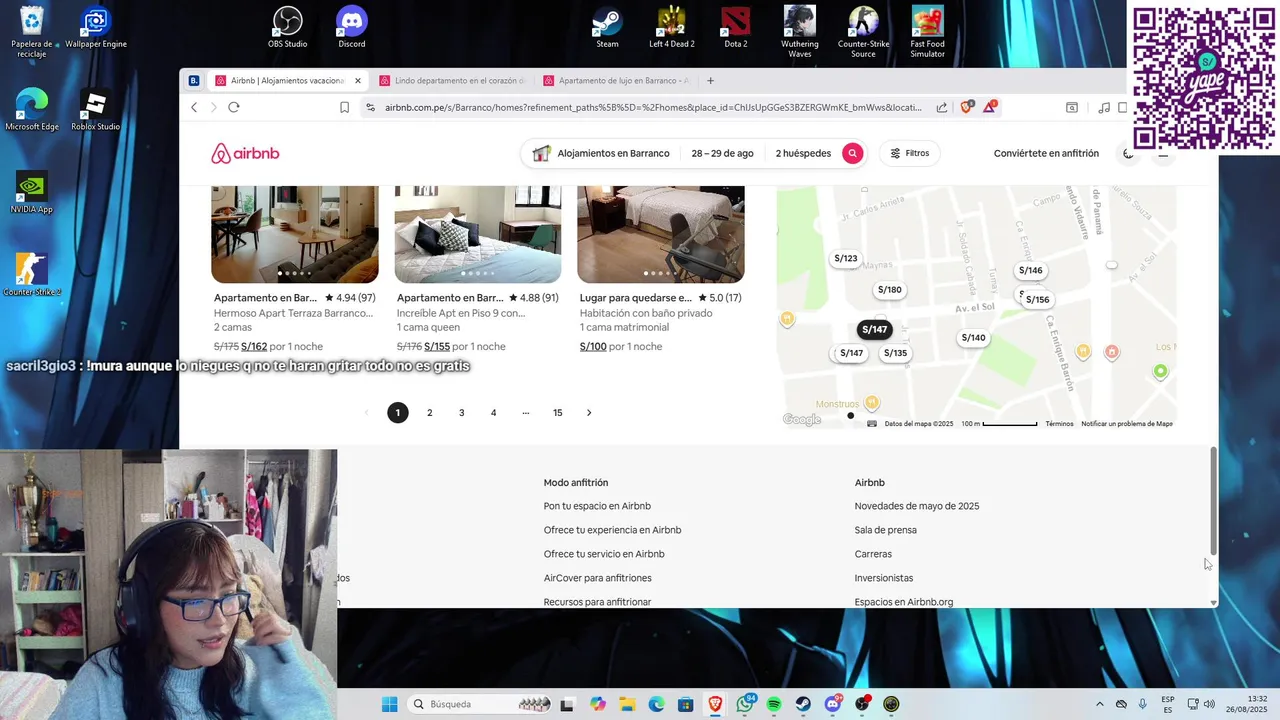Open OBS Studio desktop shortcut

pyautogui.click(x=288, y=28)
